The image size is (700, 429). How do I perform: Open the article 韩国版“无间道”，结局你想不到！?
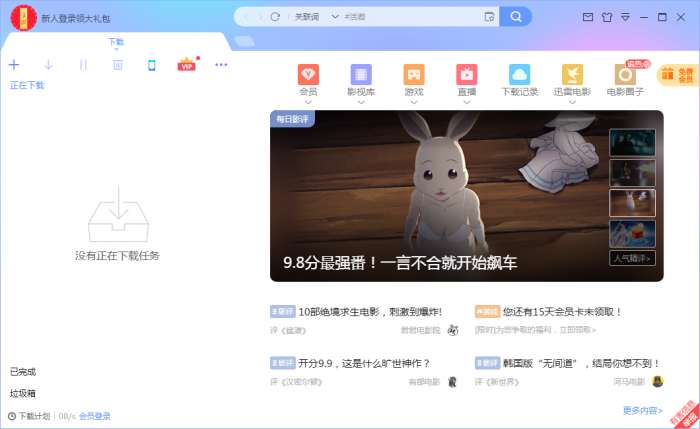582,363
